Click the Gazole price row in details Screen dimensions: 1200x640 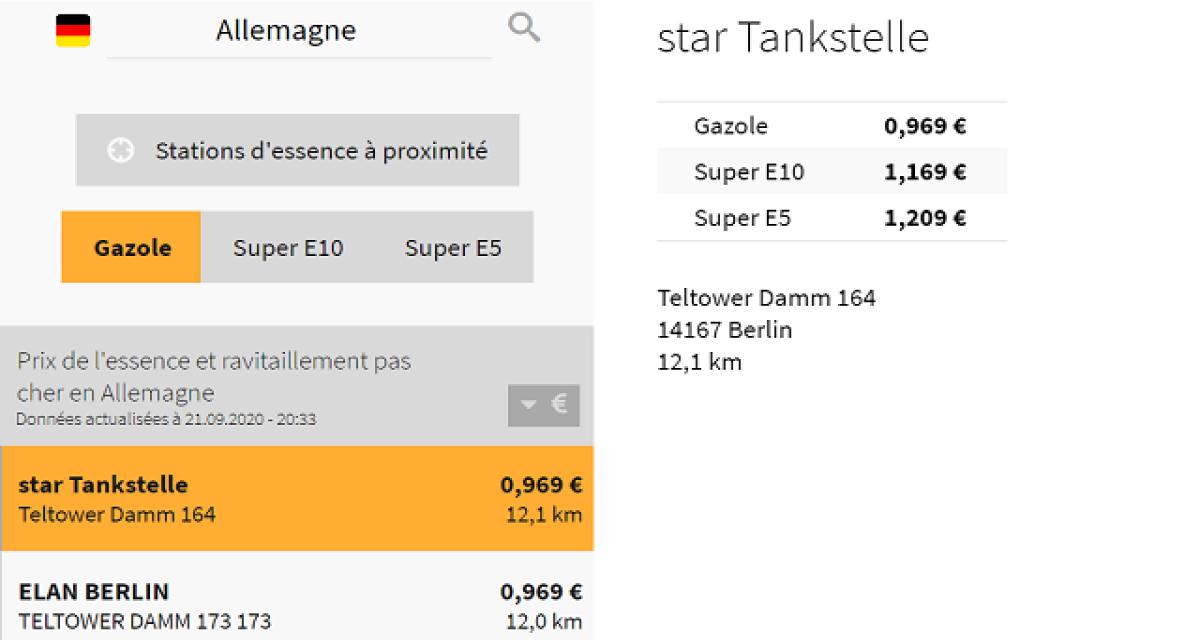(x=831, y=126)
